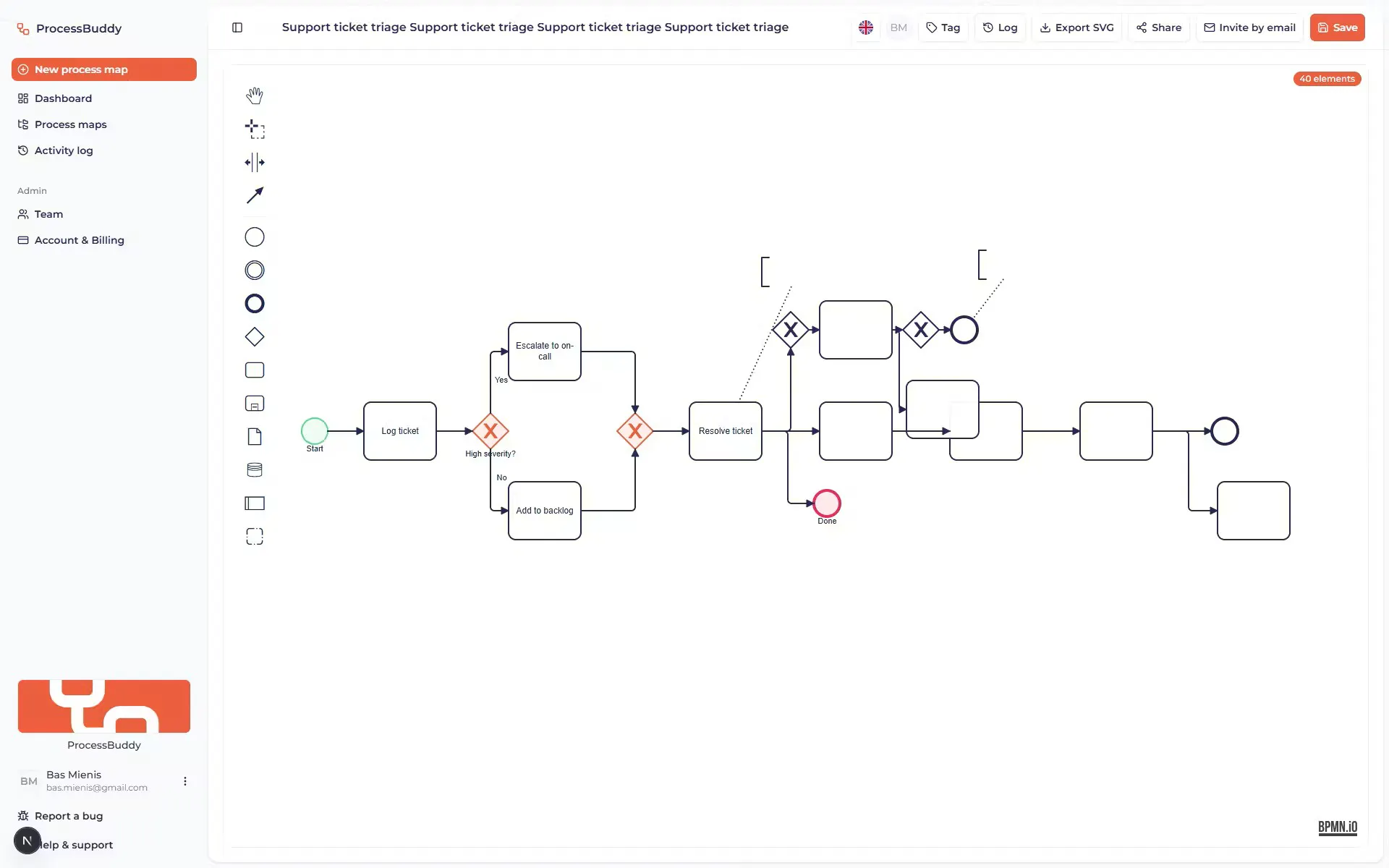Create a task from palette

point(255,370)
